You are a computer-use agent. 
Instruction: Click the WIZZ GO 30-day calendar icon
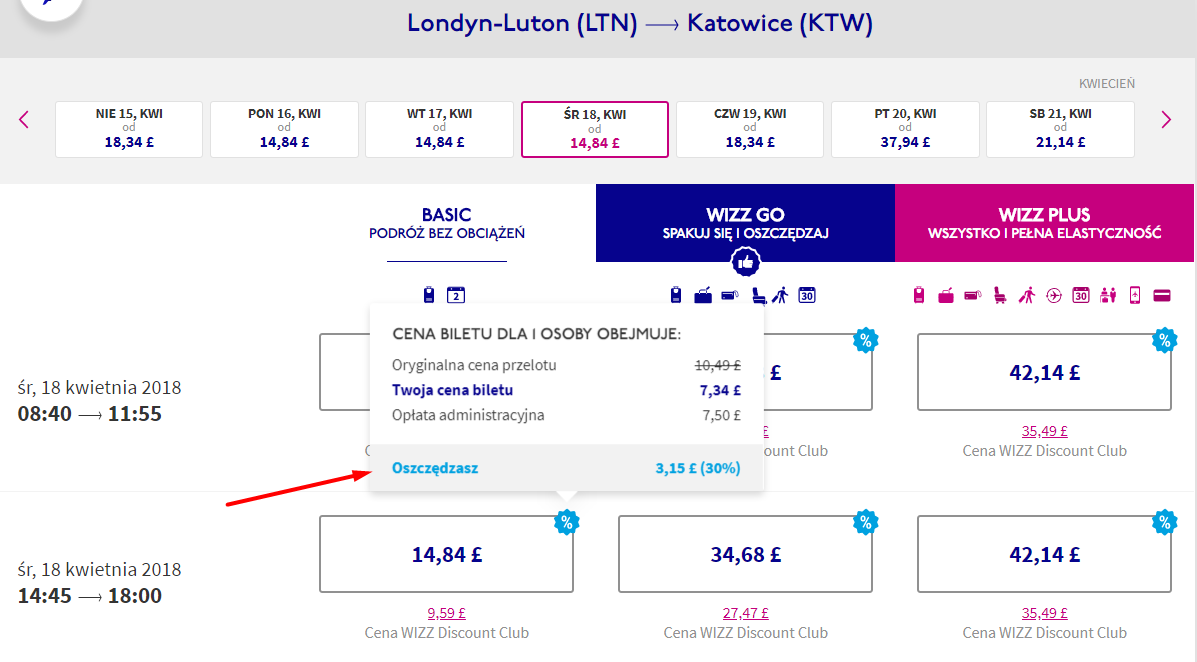pos(807,295)
